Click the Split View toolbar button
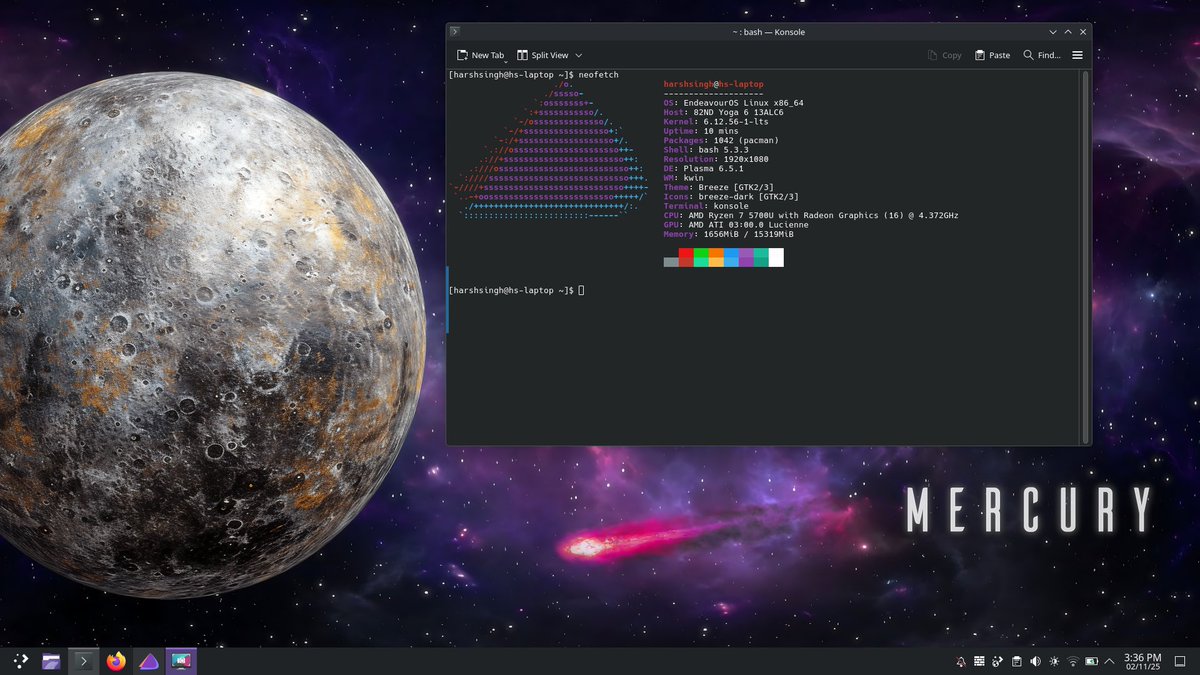The height and width of the screenshot is (675, 1200). 543,55
